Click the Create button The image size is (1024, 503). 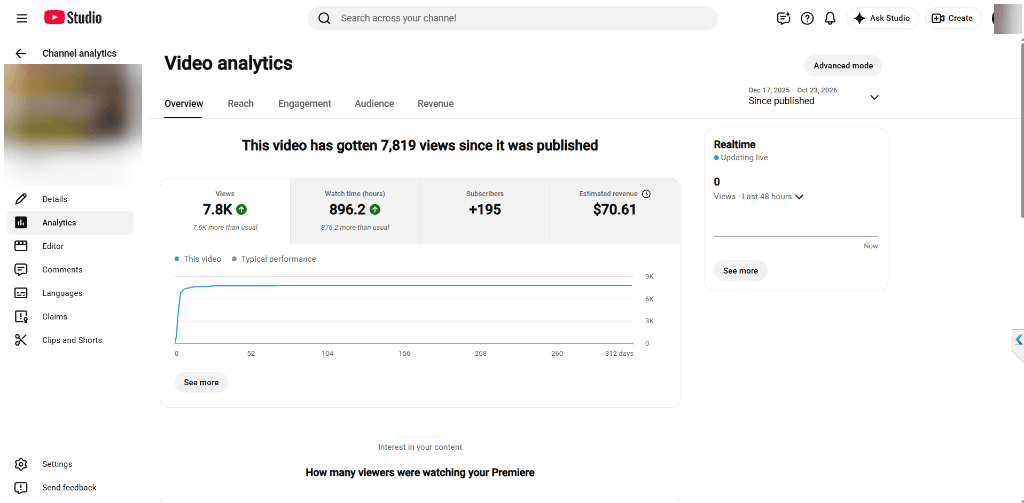pos(953,18)
